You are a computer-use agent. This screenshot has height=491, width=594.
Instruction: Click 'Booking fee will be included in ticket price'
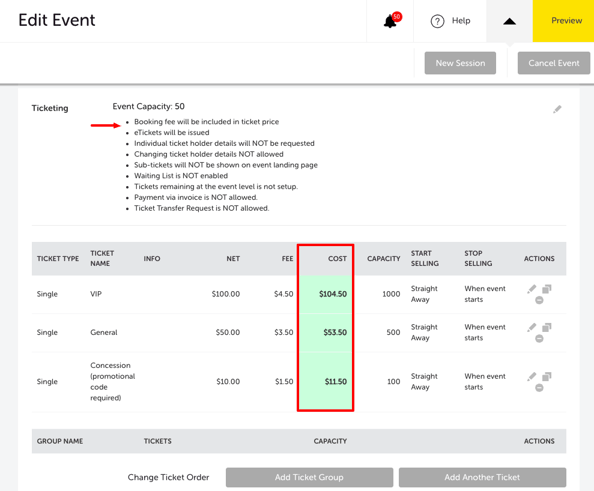pos(206,122)
